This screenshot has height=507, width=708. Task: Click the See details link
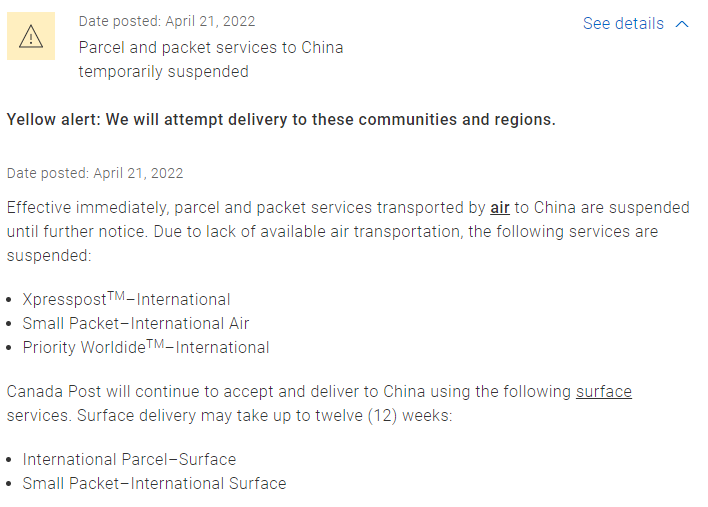coord(623,23)
